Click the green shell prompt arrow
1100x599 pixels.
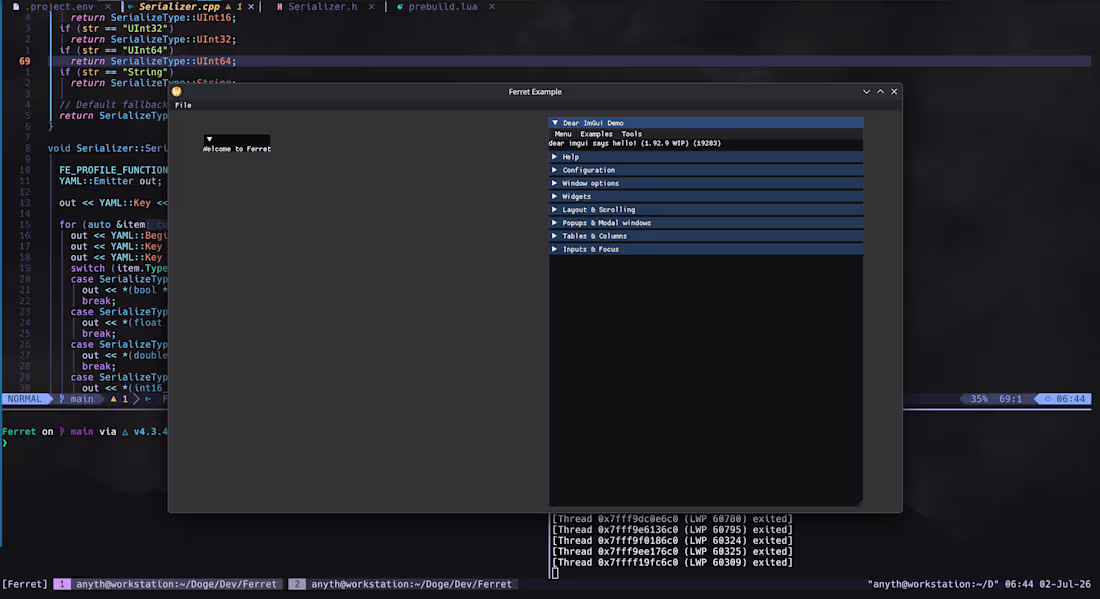click(x=5, y=443)
